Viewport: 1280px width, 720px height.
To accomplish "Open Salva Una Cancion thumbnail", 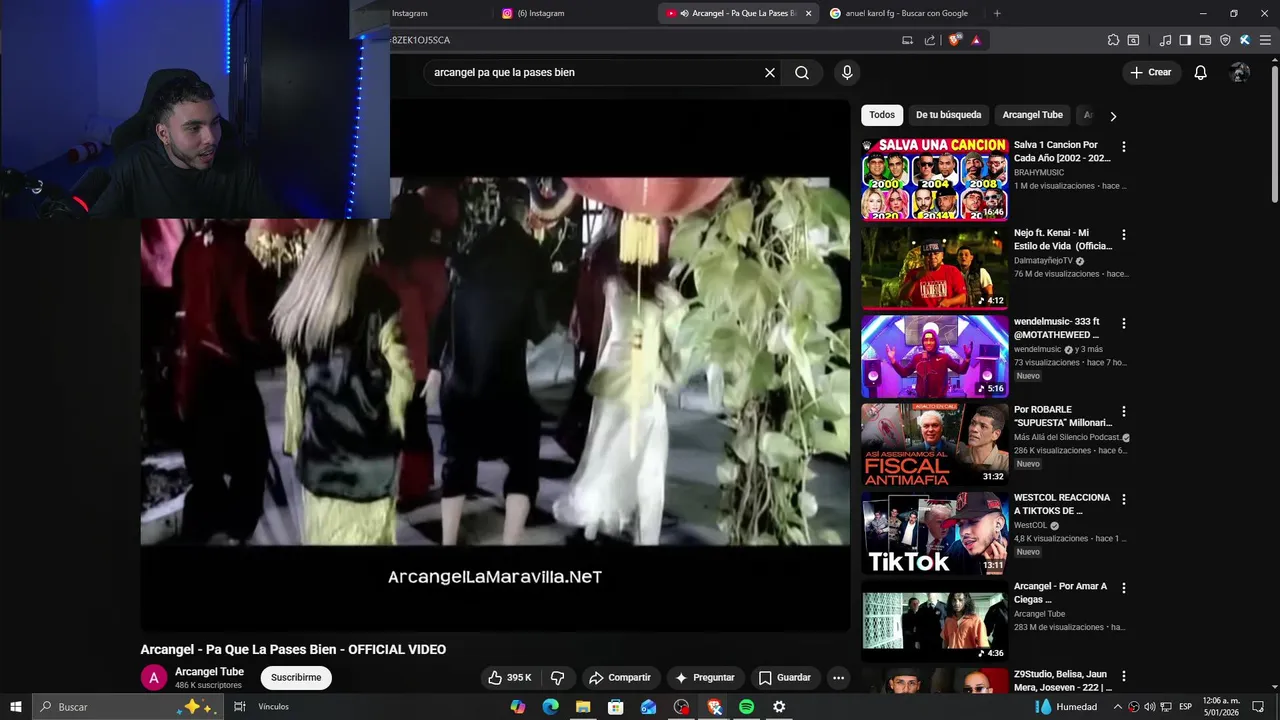I will pos(935,179).
